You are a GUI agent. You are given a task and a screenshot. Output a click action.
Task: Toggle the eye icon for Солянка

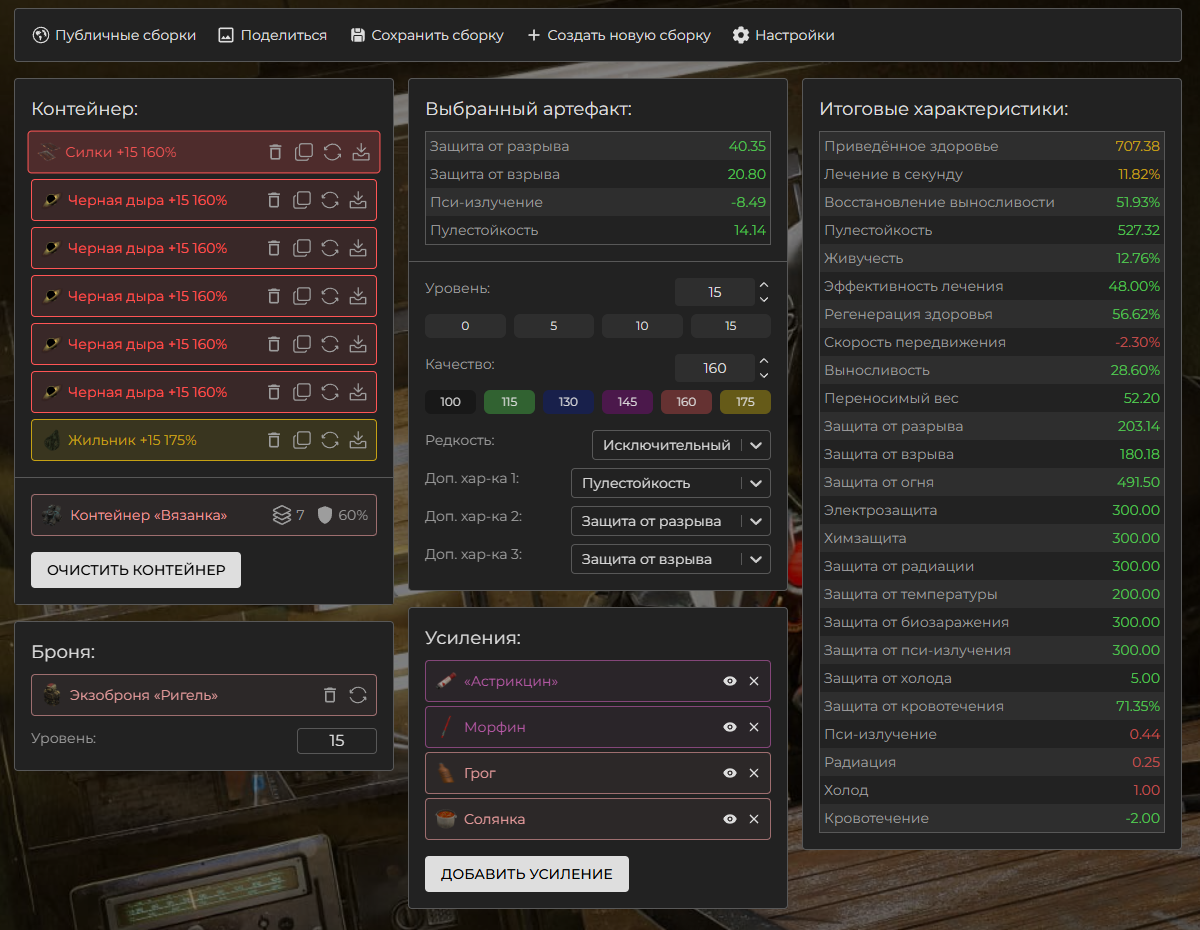[x=730, y=819]
